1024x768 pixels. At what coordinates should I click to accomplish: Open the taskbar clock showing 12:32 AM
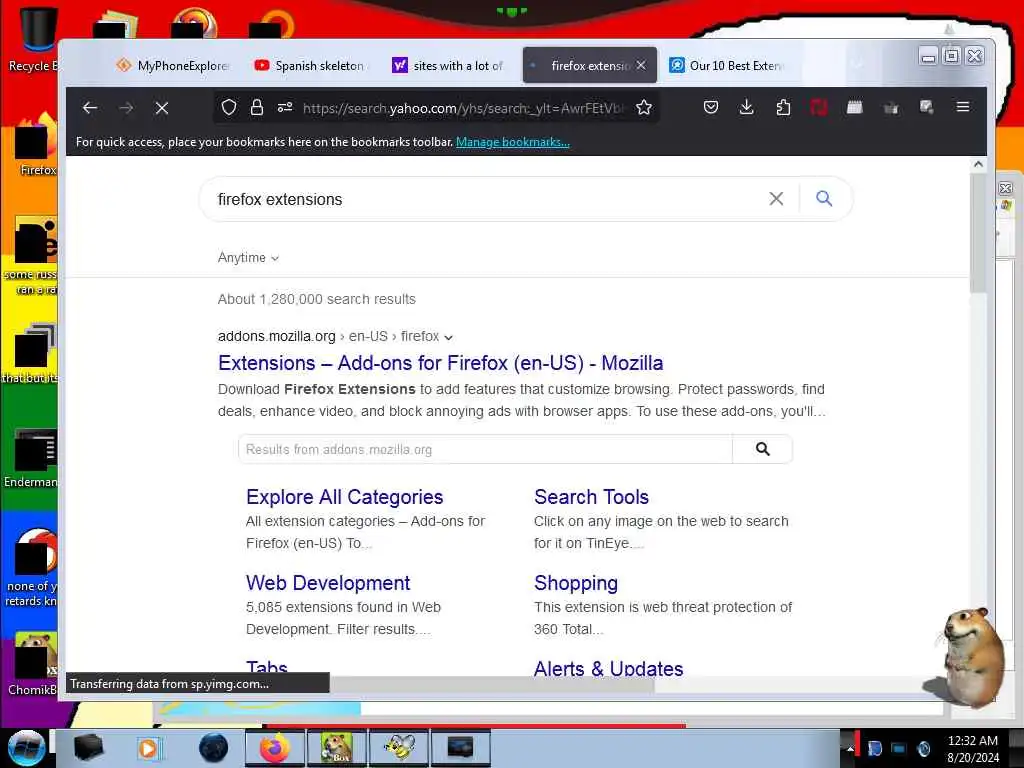(x=972, y=748)
